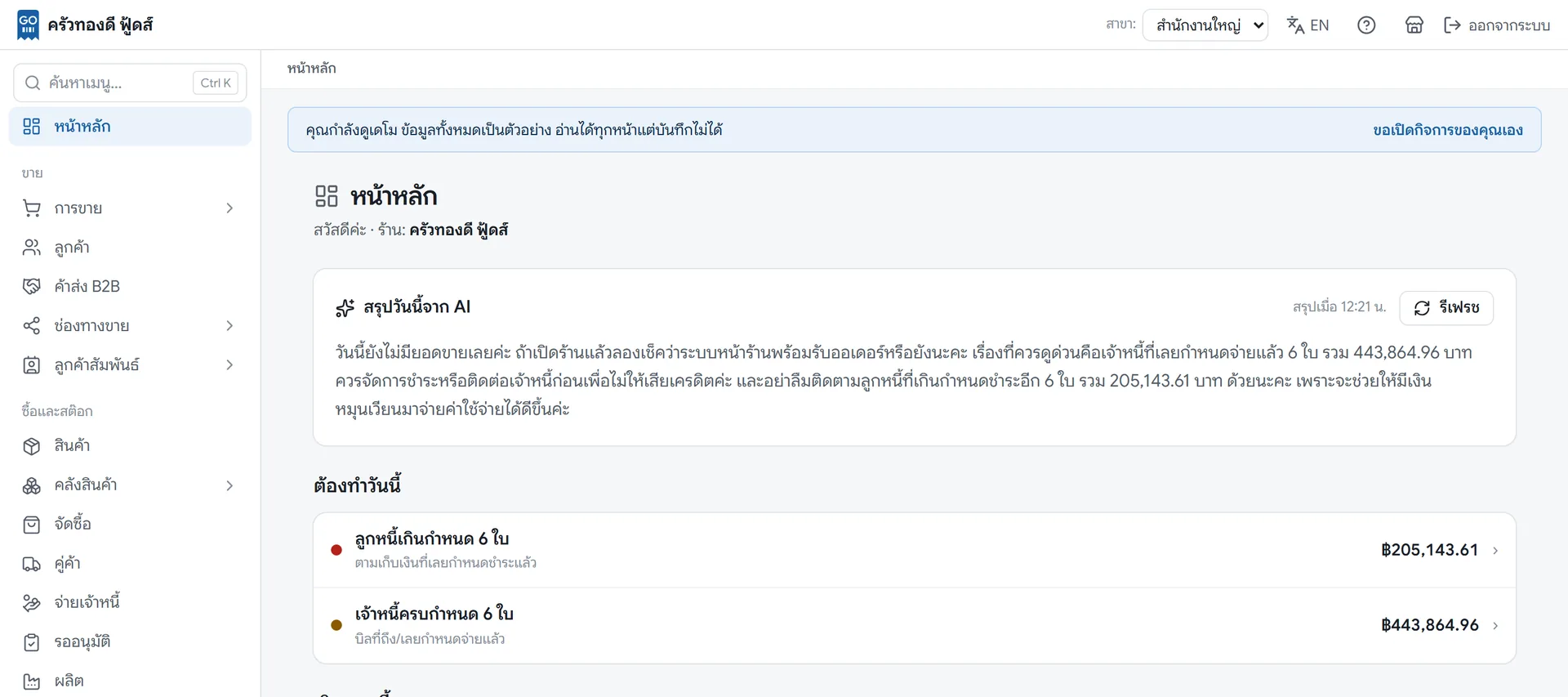
Task: Open ค้าส่ง B2B handshake menu item
Action: click(x=130, y=286)
